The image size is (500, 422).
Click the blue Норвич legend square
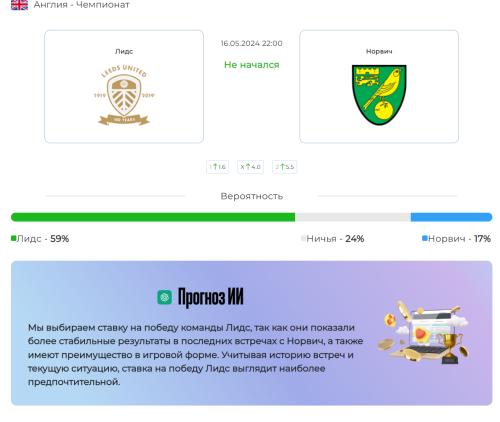click(x=425, y=238)
